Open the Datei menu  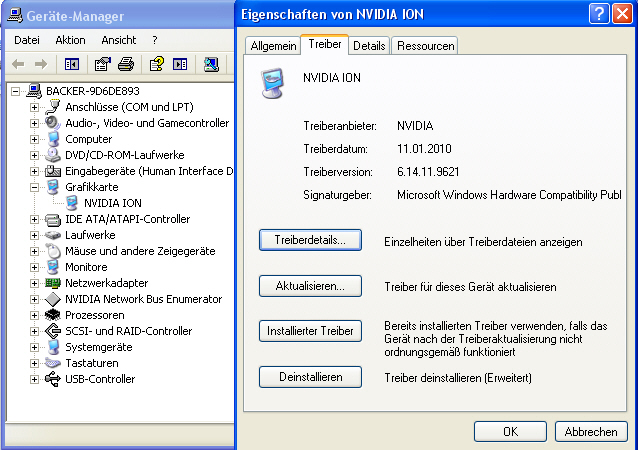pyautogui.click(x=27, y=40)
